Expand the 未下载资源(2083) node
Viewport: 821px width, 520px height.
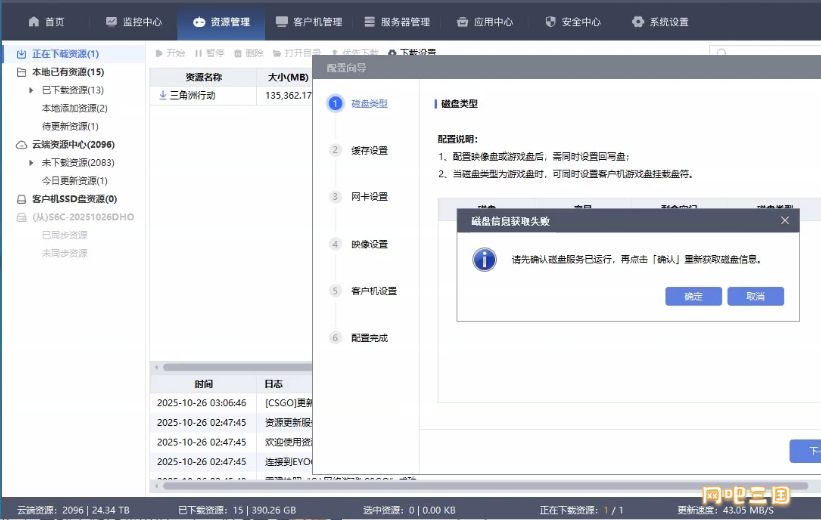31,163
